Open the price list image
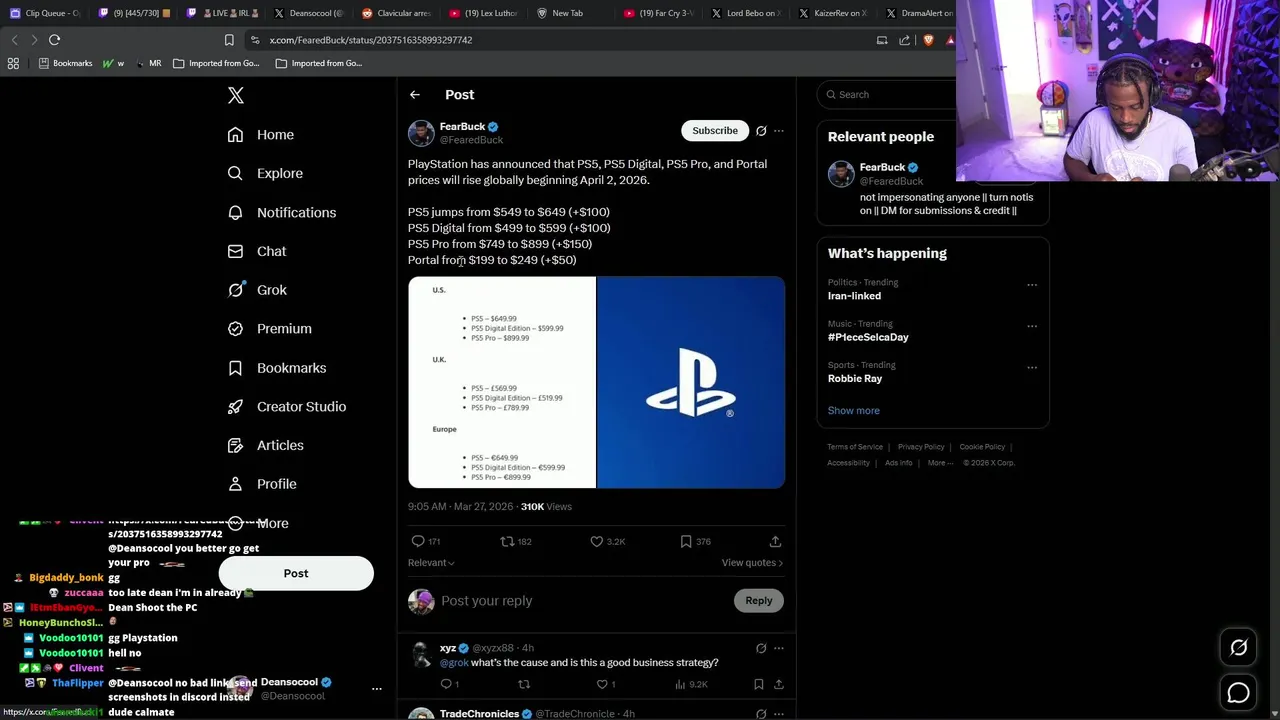The width and height of the screenshot is (1280, 720). (502, 383)
